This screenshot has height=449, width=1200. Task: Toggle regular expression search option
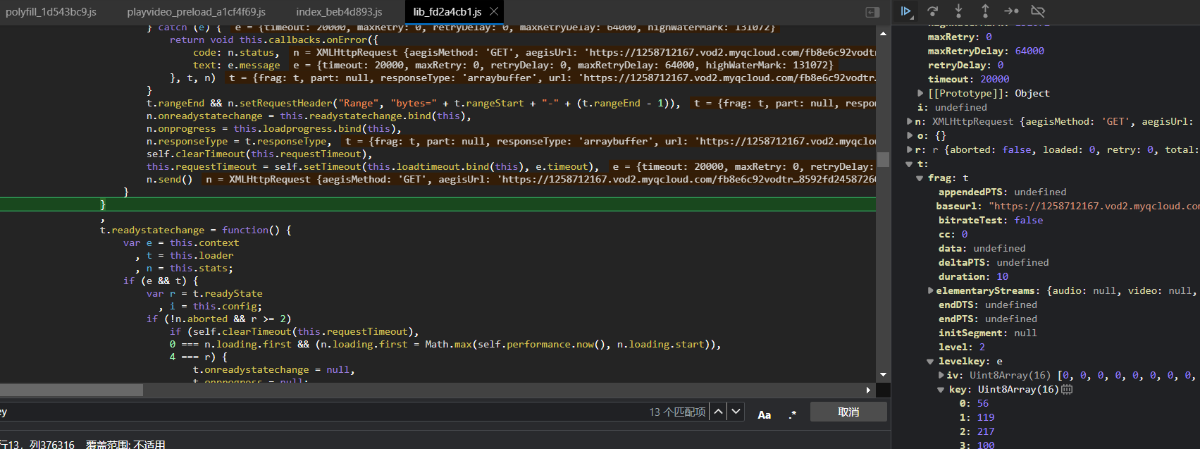point(792,413)
